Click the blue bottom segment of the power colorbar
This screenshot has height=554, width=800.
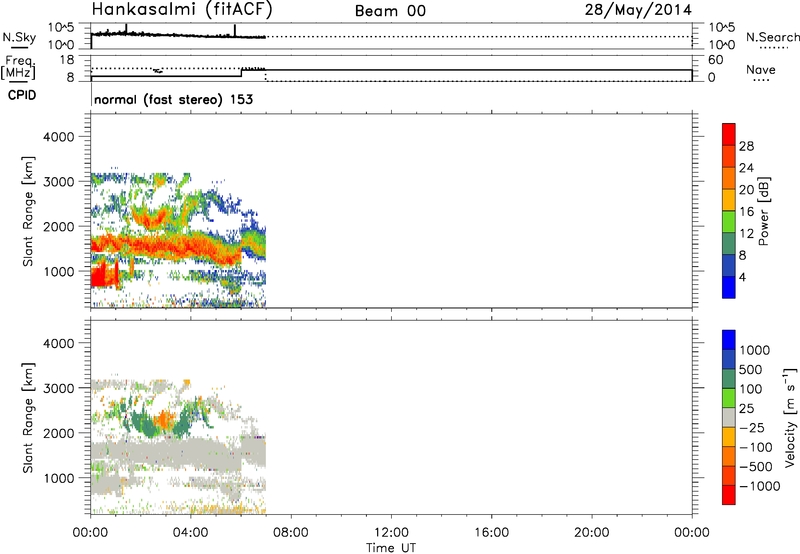[x=729, y=287]
